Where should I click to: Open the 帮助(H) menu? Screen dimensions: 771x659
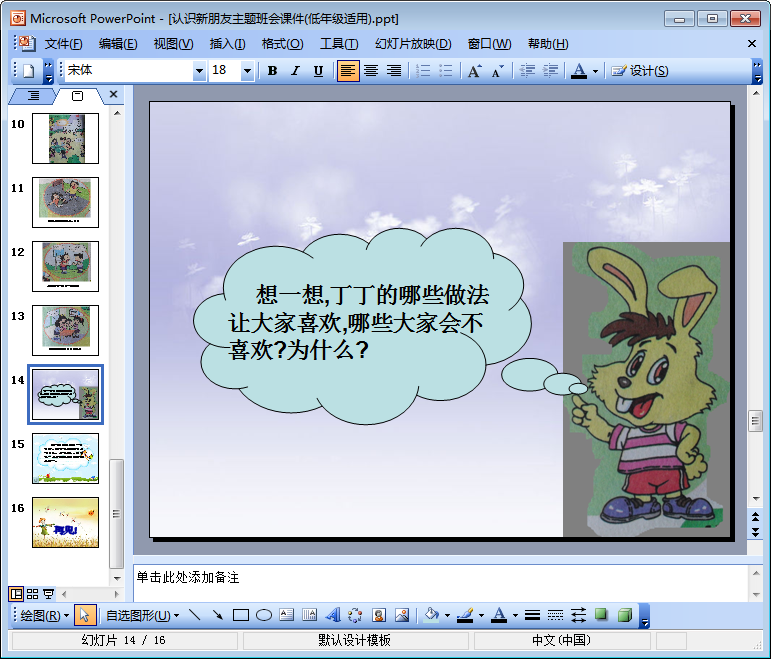[548, 44]
